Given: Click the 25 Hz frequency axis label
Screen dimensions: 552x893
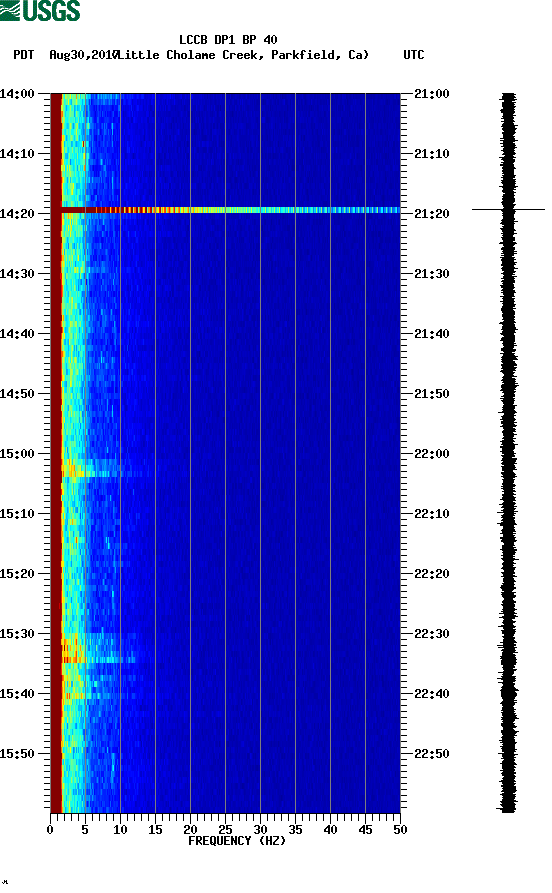Looking at the screenshot, I should [x=226, y=830].
